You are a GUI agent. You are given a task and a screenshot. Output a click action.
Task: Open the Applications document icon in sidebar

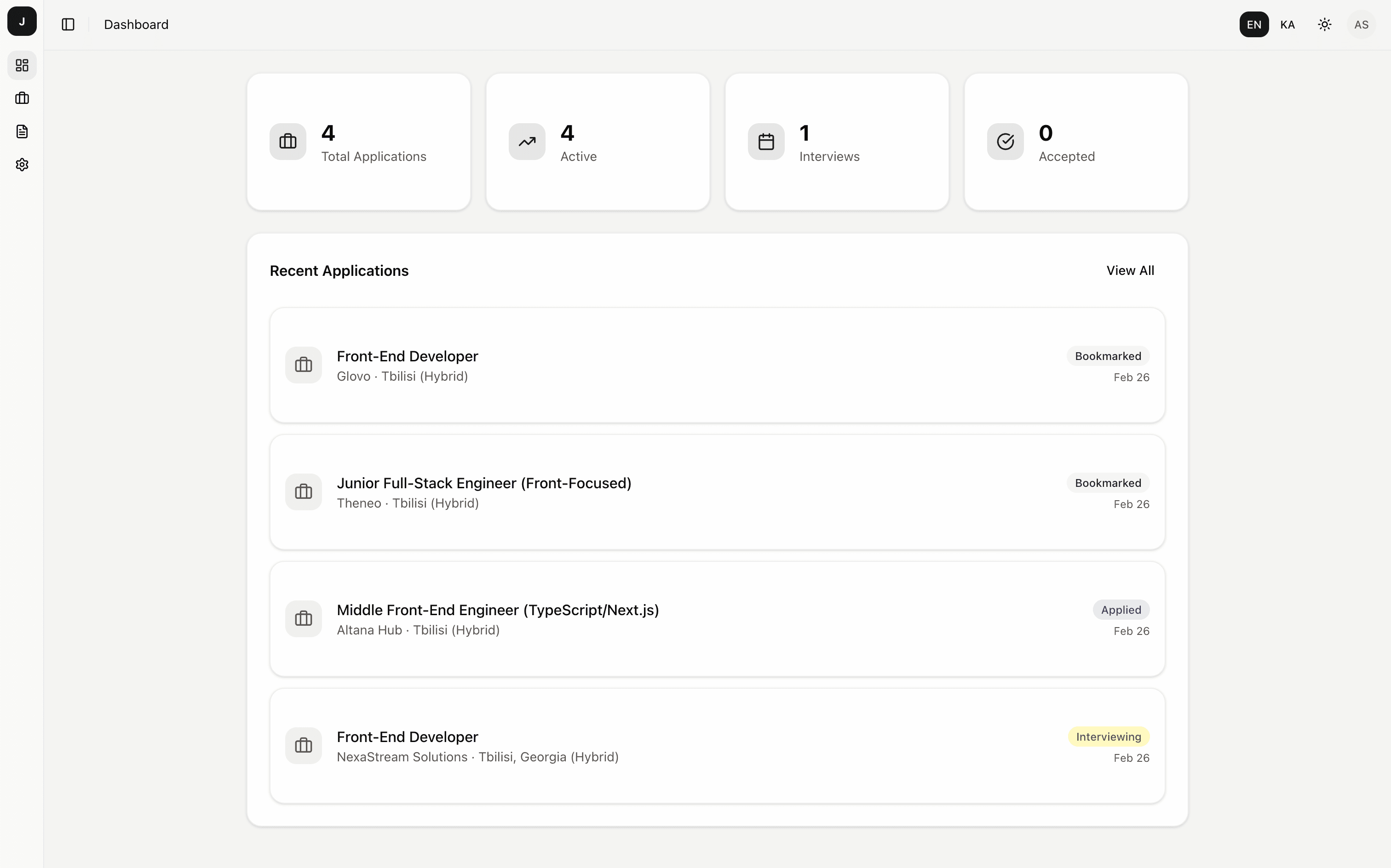click(x=21, y=131)
